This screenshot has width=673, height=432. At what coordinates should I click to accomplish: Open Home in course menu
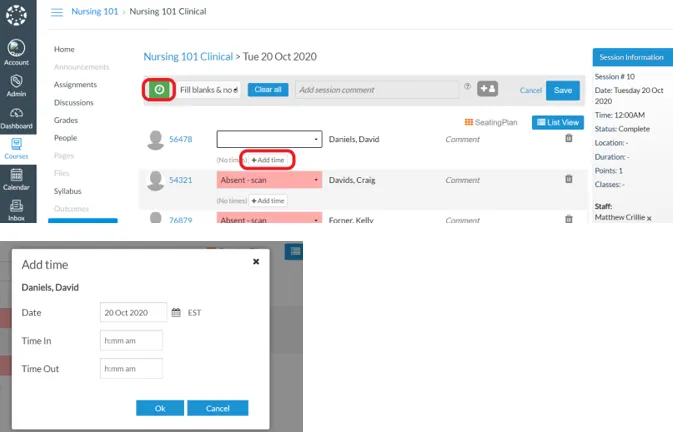[x=64, y=49]
